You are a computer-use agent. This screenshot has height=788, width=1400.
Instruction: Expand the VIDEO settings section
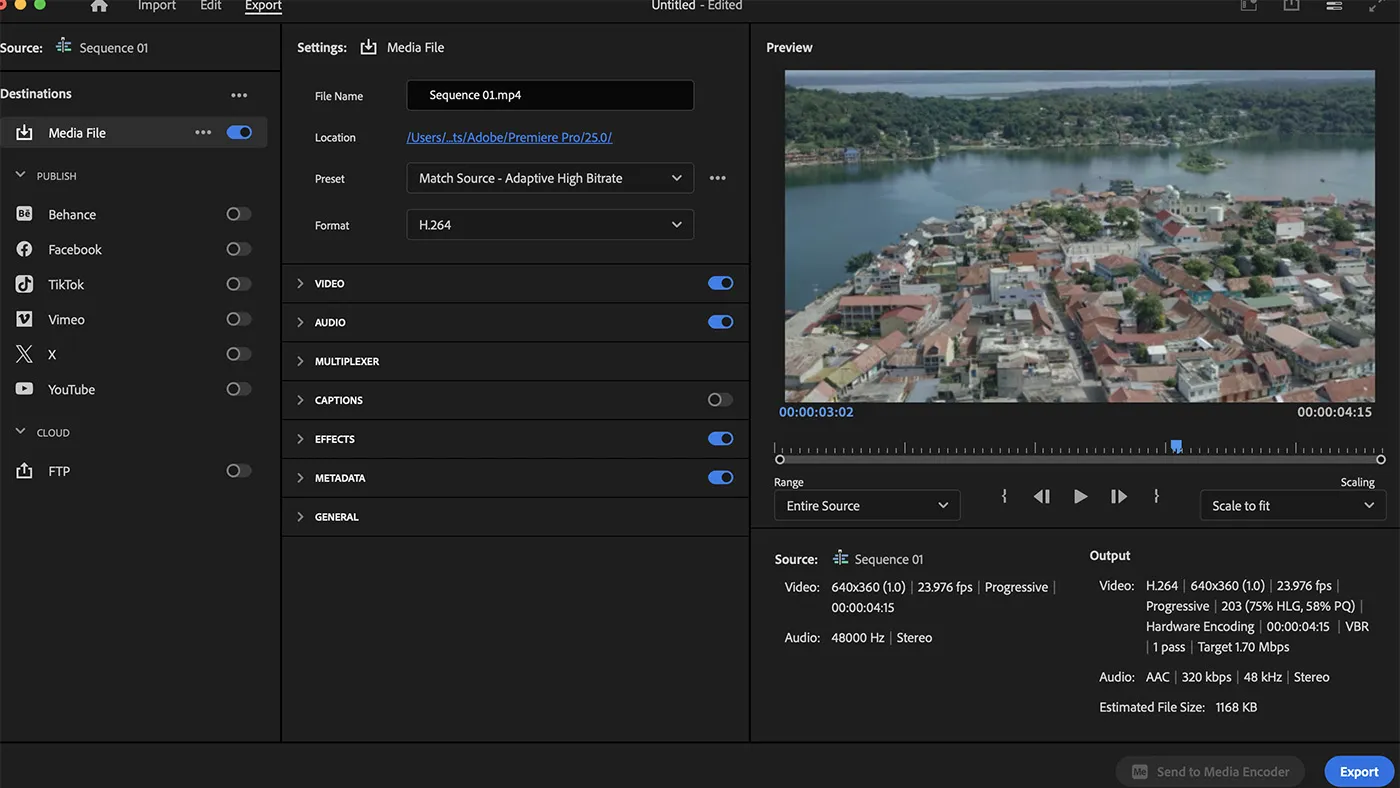pyautogui.click(x=300, y=283)
